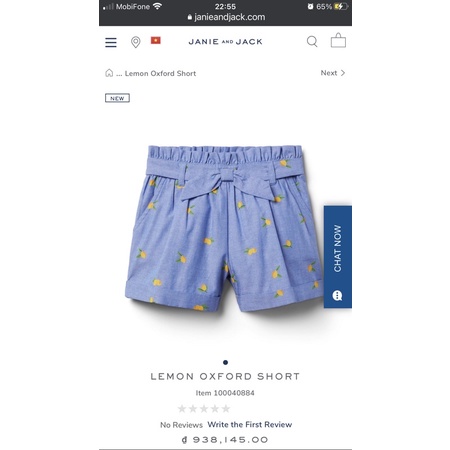Expand the breadcrumb ellipsis
This screenshot has height=450, width=450.
119,74
